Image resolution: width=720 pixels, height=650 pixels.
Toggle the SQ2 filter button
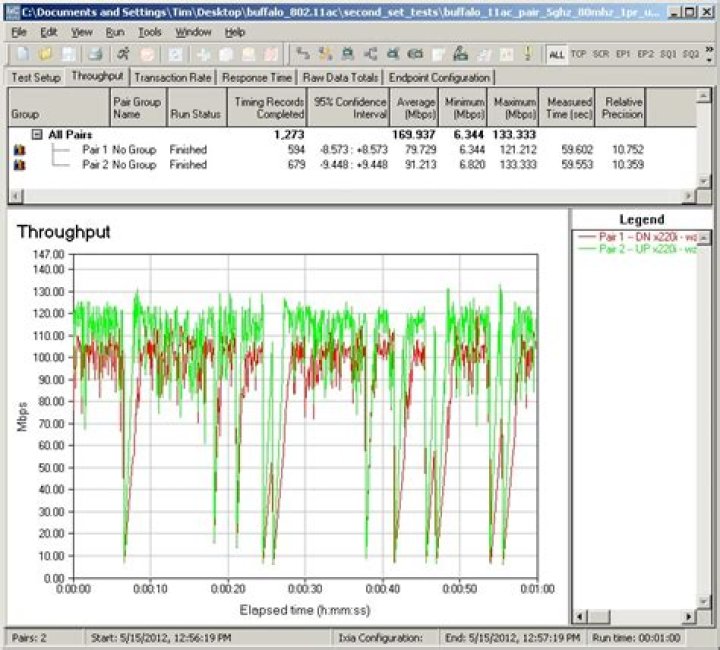(691, 54)
